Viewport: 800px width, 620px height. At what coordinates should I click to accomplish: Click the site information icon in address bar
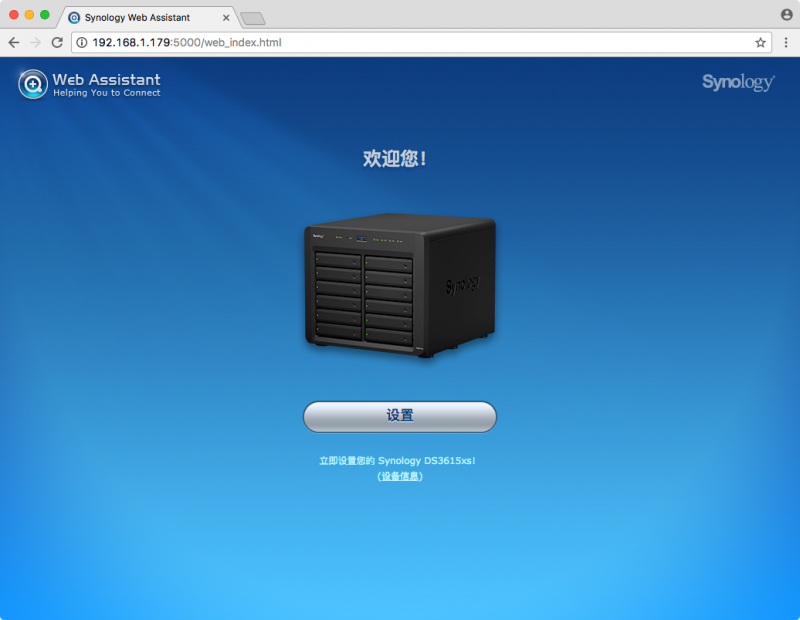click(x=82, y=42)
